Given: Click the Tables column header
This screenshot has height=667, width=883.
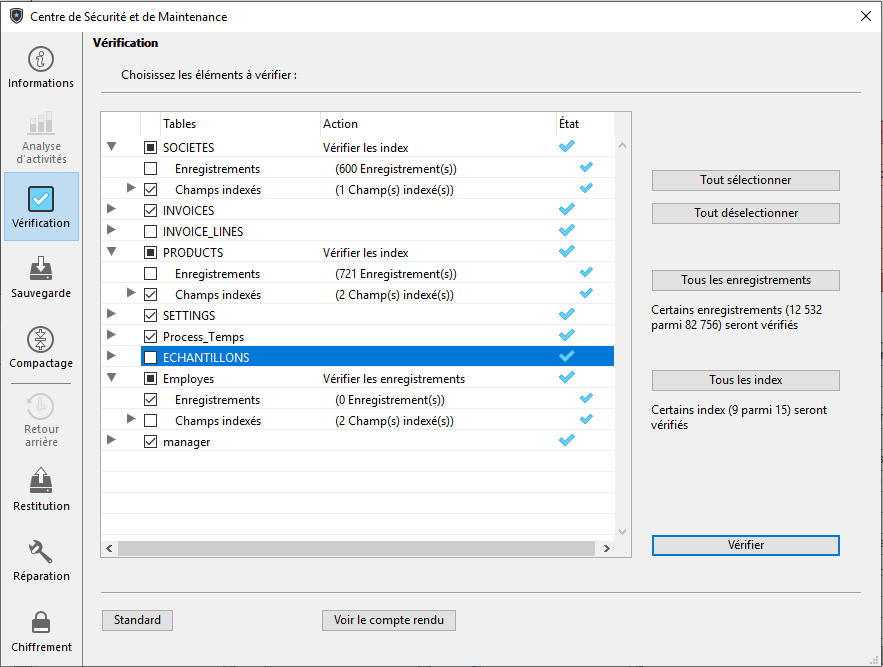Looking at the screenshot, I should pyautogui.click(x=180, y=124).
